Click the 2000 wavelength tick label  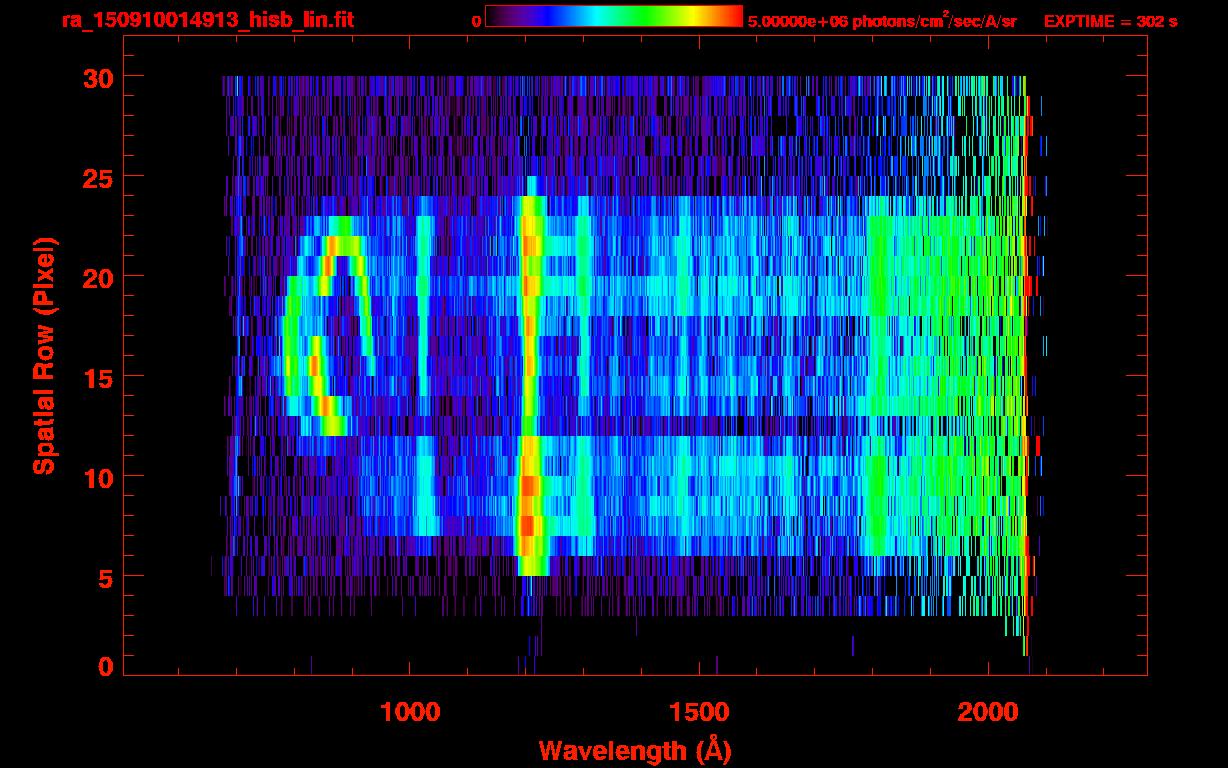(x=989, y=712)
